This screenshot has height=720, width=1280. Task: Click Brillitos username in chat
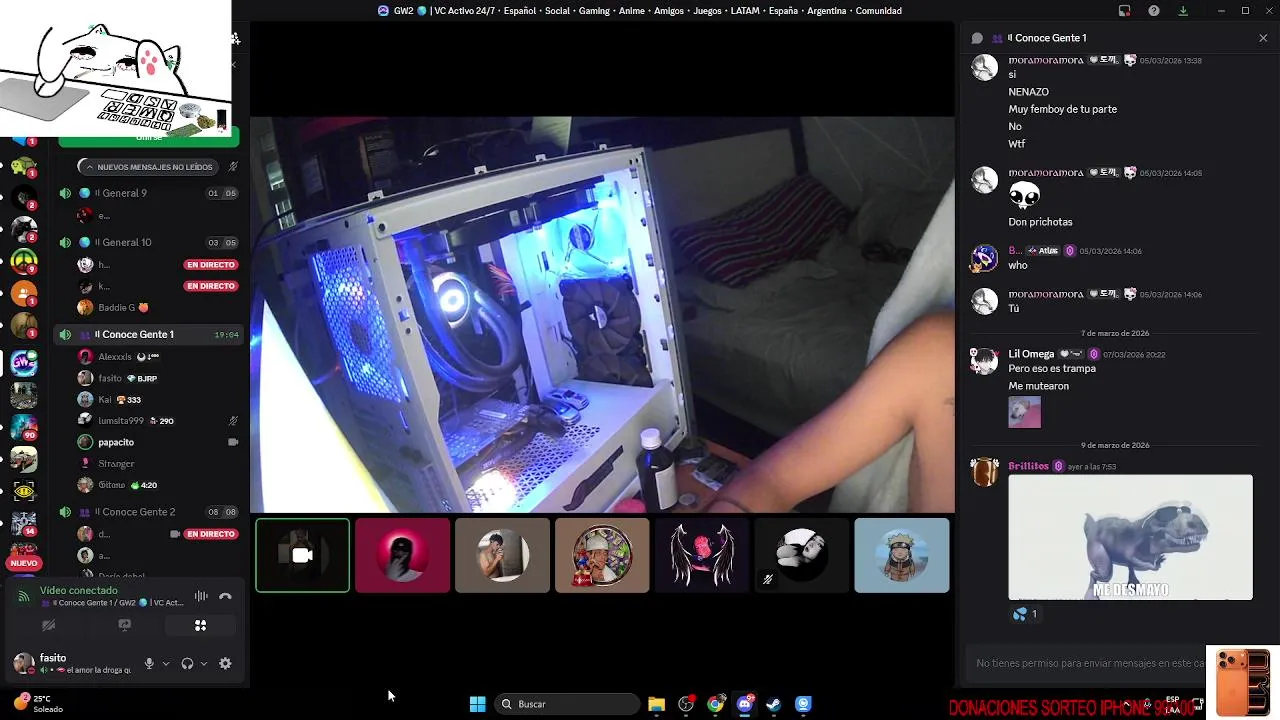1028,466
